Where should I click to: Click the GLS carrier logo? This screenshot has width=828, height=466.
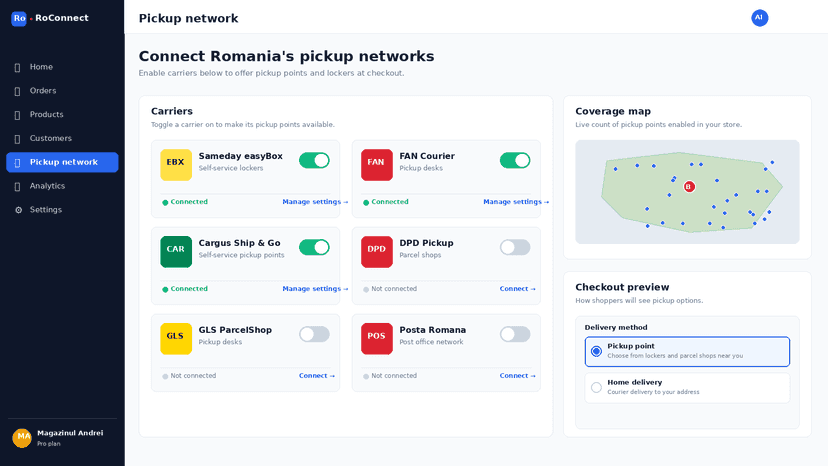pos(176,339)
